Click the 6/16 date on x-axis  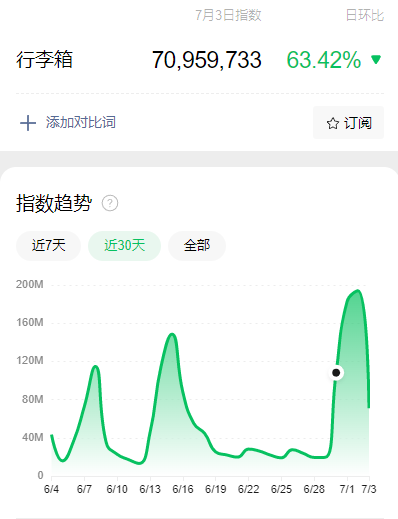(183, 489)
